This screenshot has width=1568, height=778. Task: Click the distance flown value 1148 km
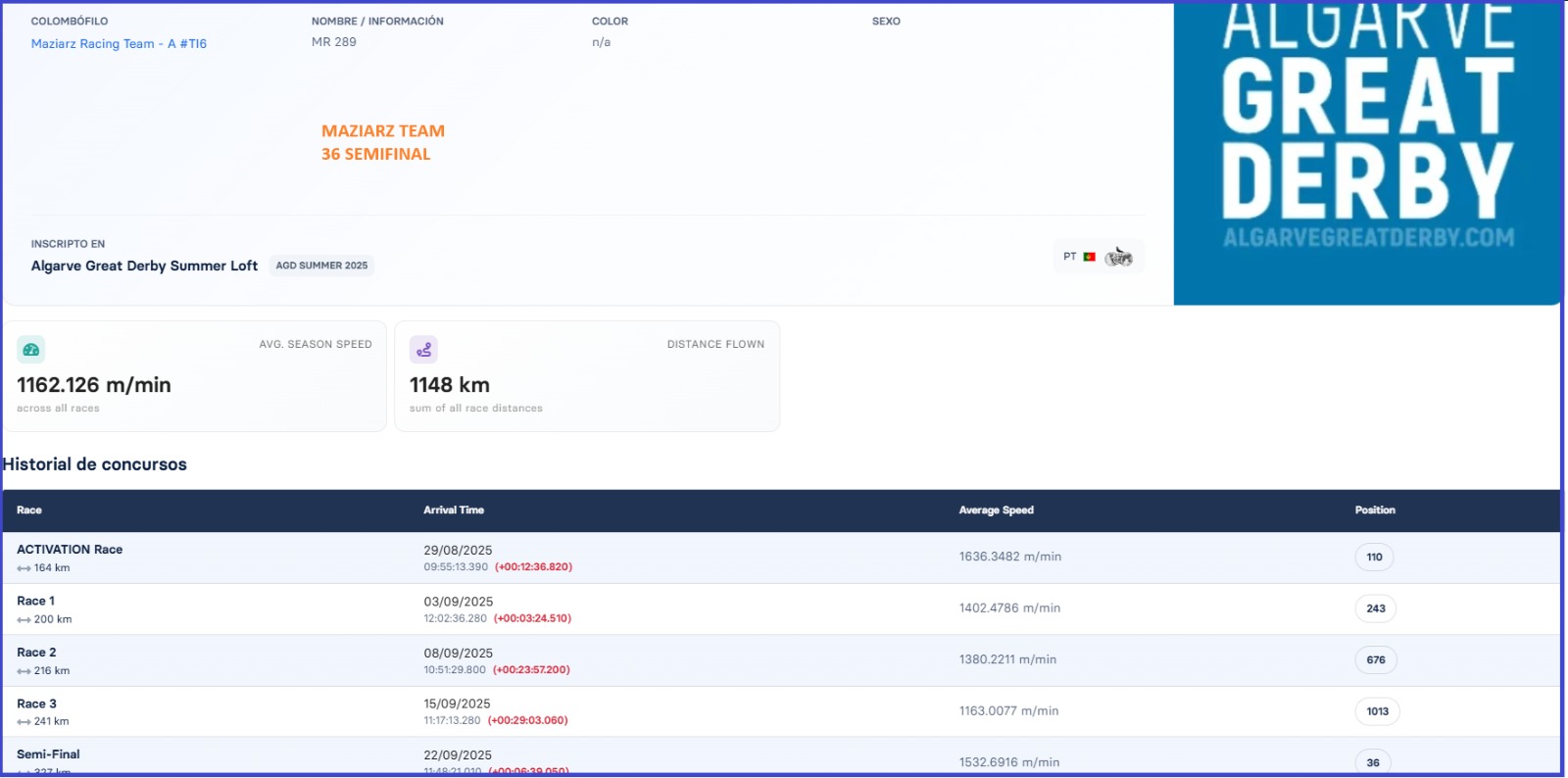(450, 385)
